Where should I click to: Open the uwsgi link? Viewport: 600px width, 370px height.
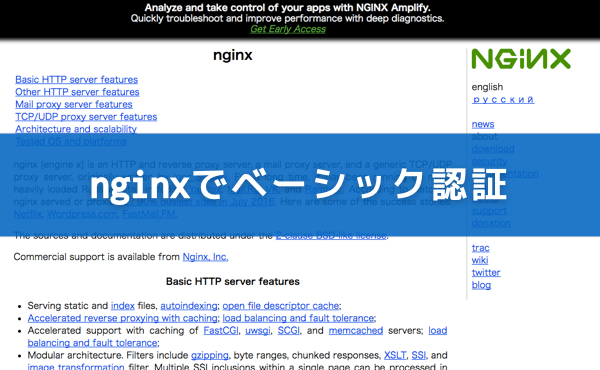(x=258, y=331)
